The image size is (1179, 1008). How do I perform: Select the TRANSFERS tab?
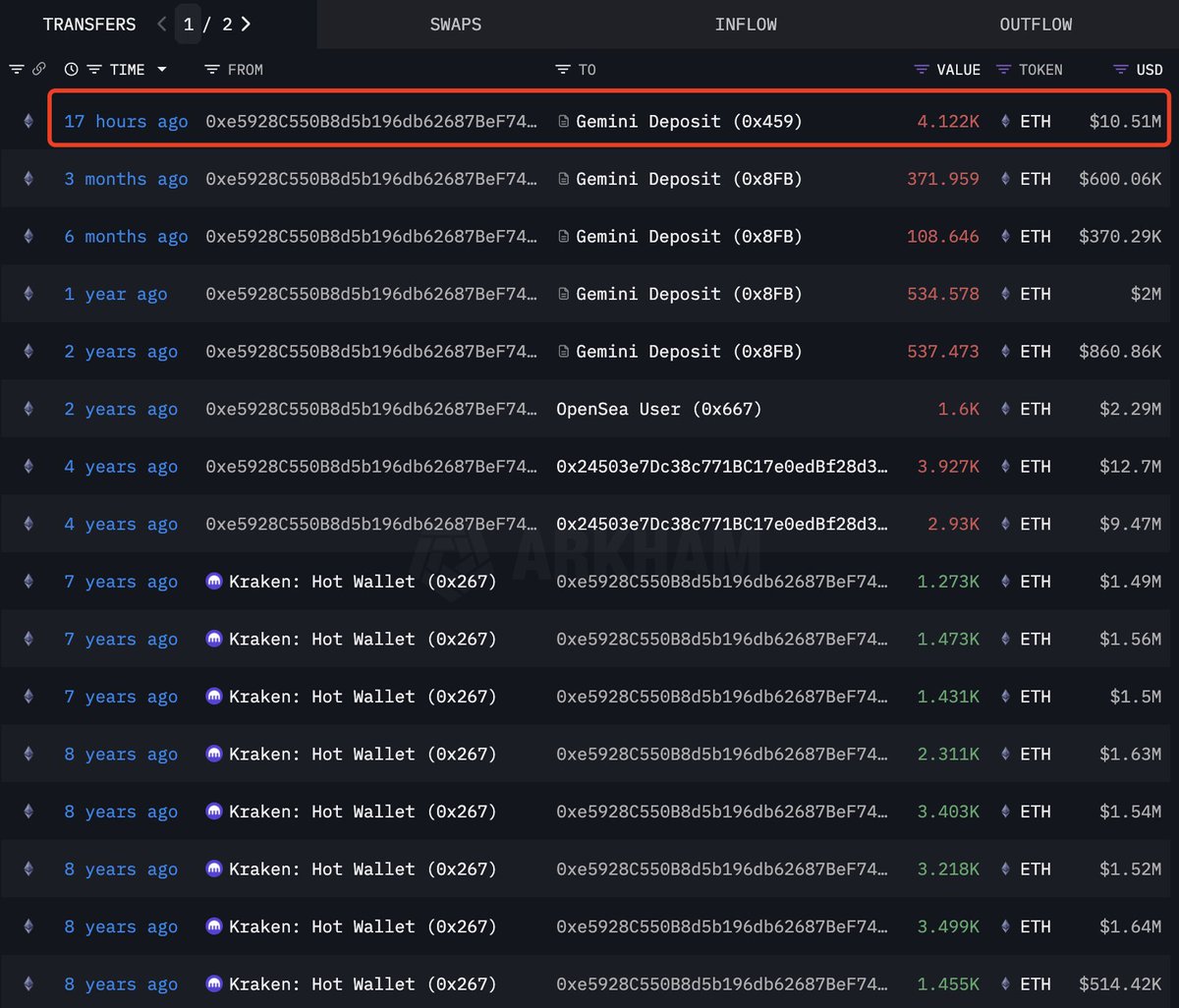coord(89,25)
